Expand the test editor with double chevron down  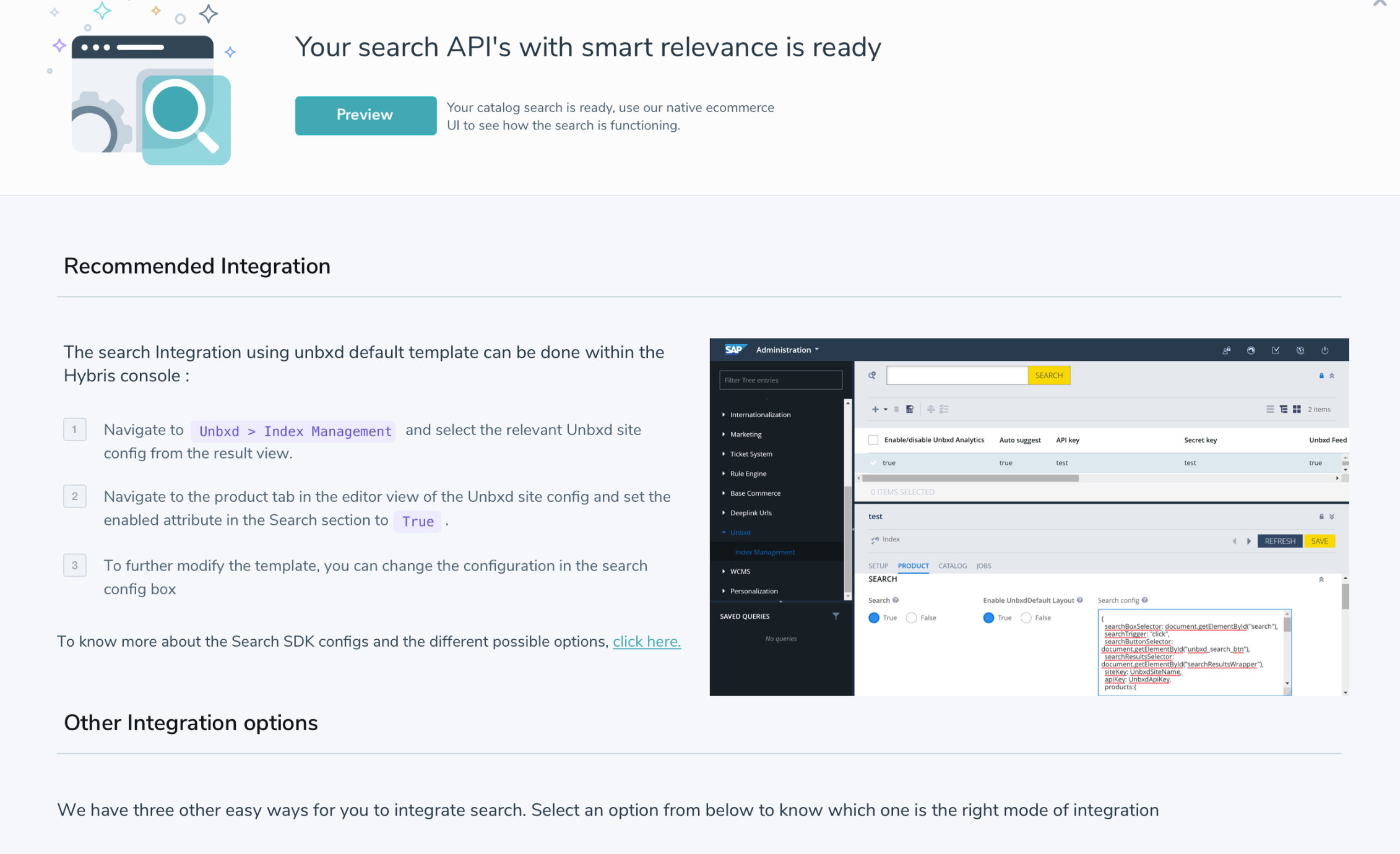[x=1332, y=516]
